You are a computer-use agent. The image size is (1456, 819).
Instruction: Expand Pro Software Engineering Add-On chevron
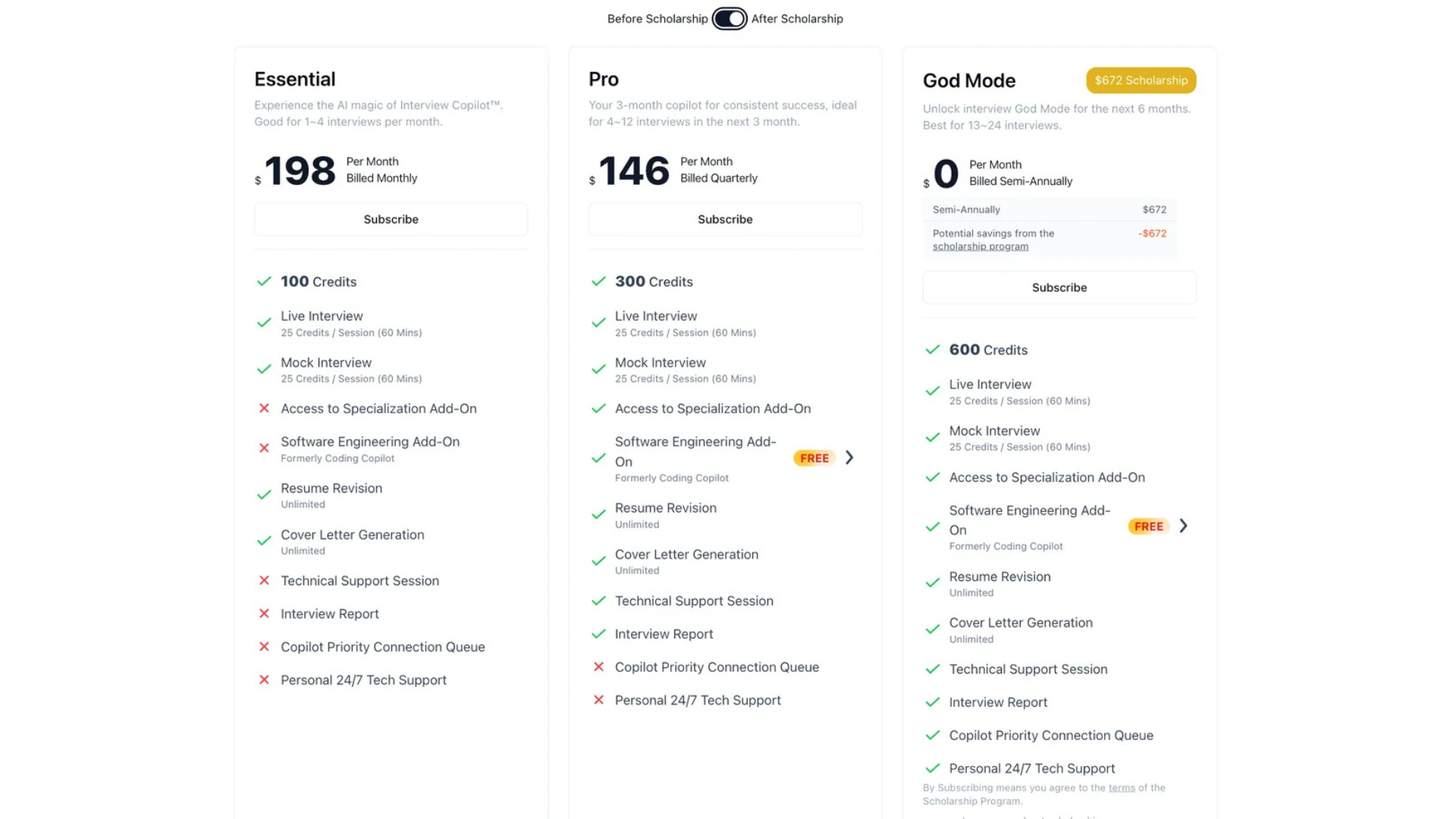click(x=849, y=457)
